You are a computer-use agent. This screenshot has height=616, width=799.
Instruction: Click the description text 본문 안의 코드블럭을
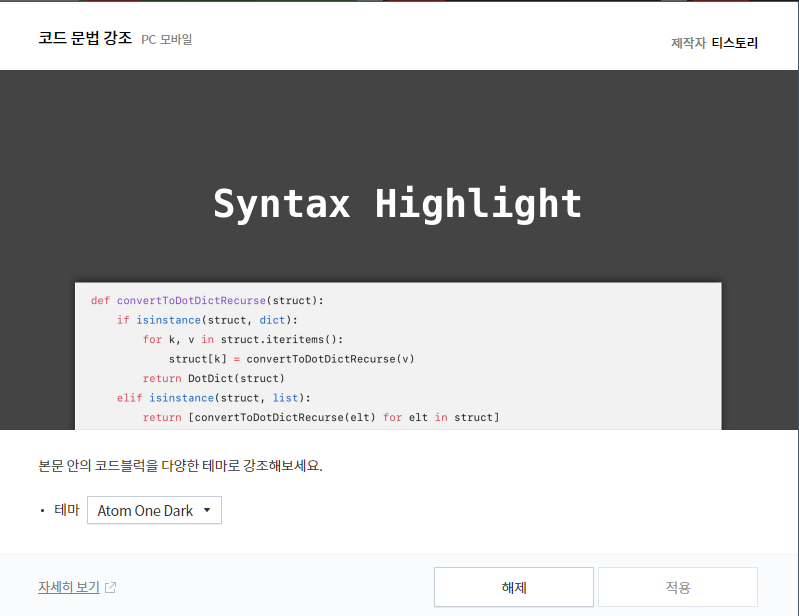(x=98, y=465)
